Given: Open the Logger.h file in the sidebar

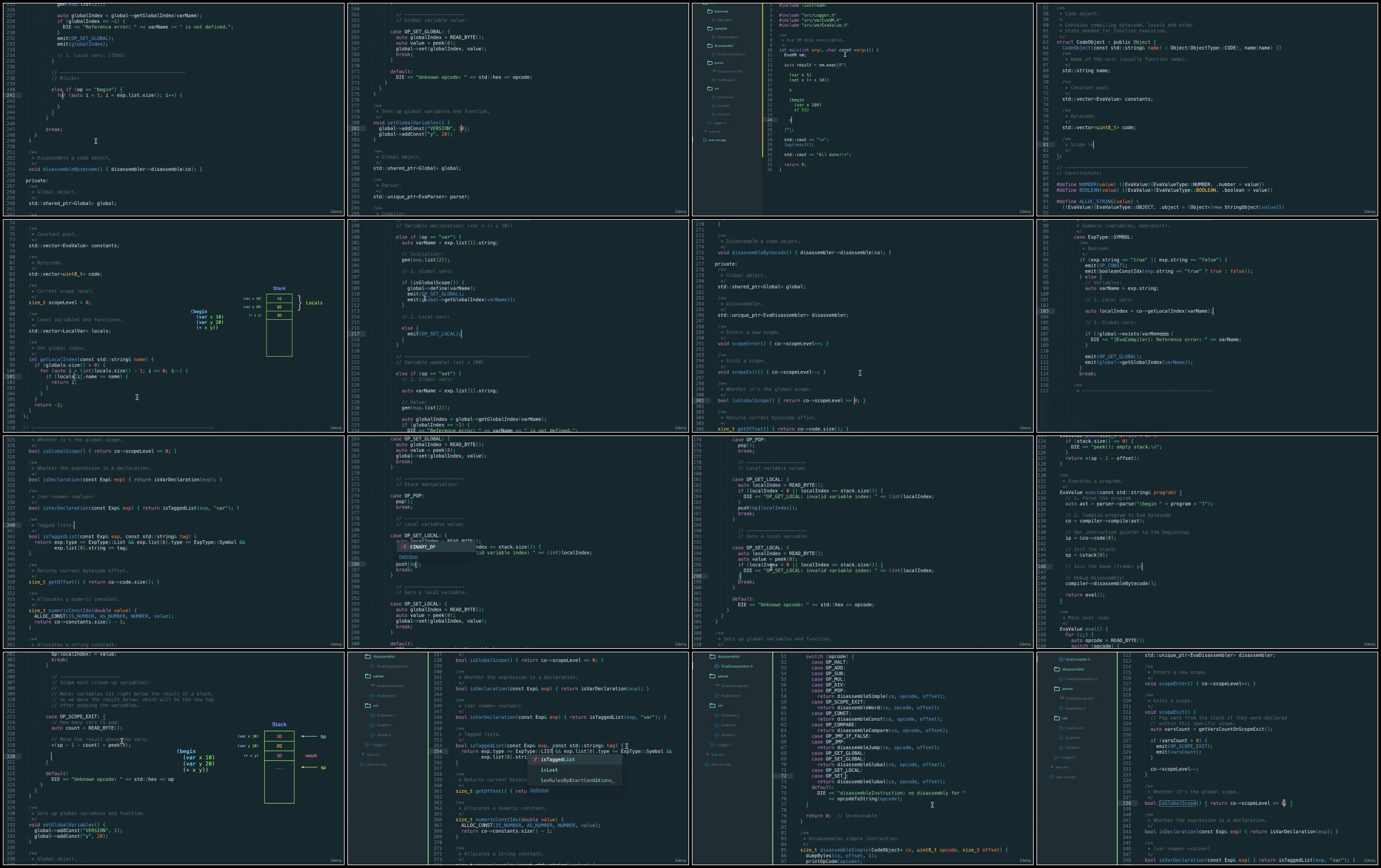Looking at the screenshot, I should click(720, 123).
